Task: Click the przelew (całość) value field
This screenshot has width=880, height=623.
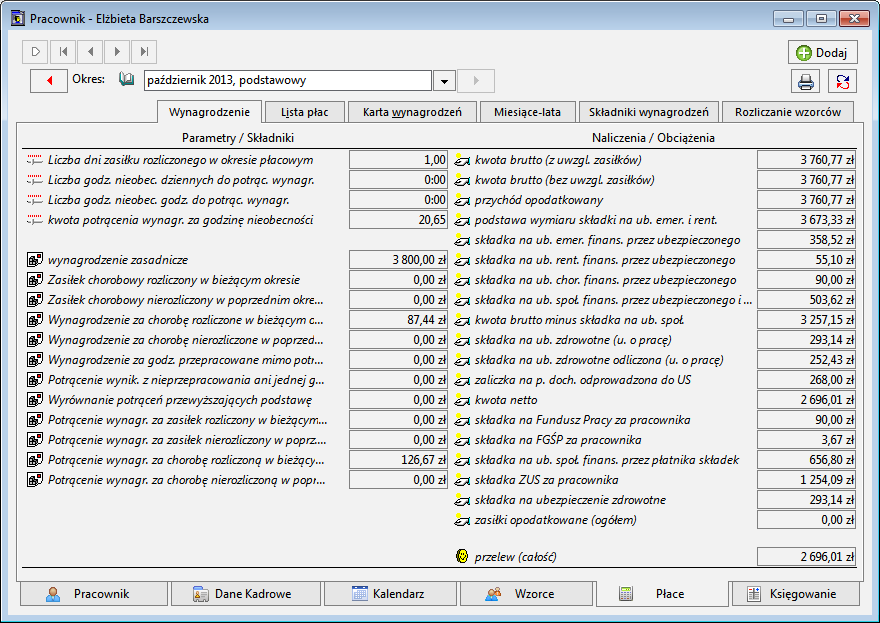Action: click(x=806, y=556)
